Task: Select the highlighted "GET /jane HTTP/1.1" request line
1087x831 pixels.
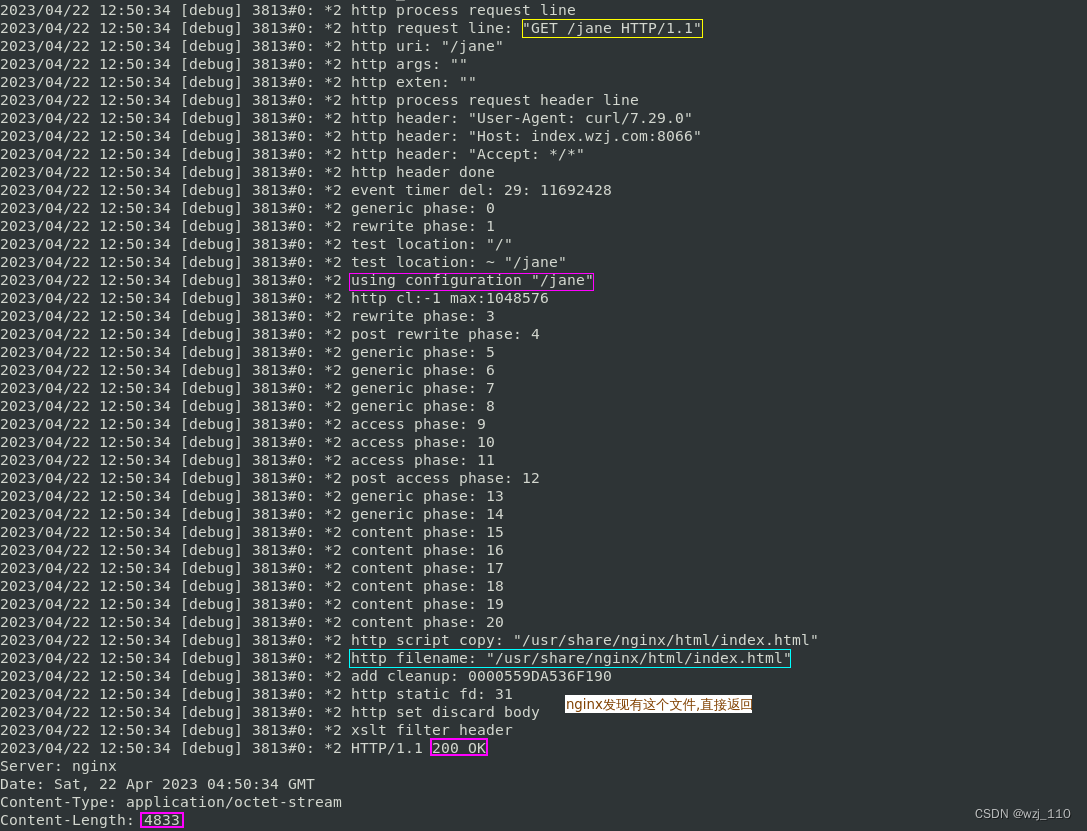Action: (611, 28)
